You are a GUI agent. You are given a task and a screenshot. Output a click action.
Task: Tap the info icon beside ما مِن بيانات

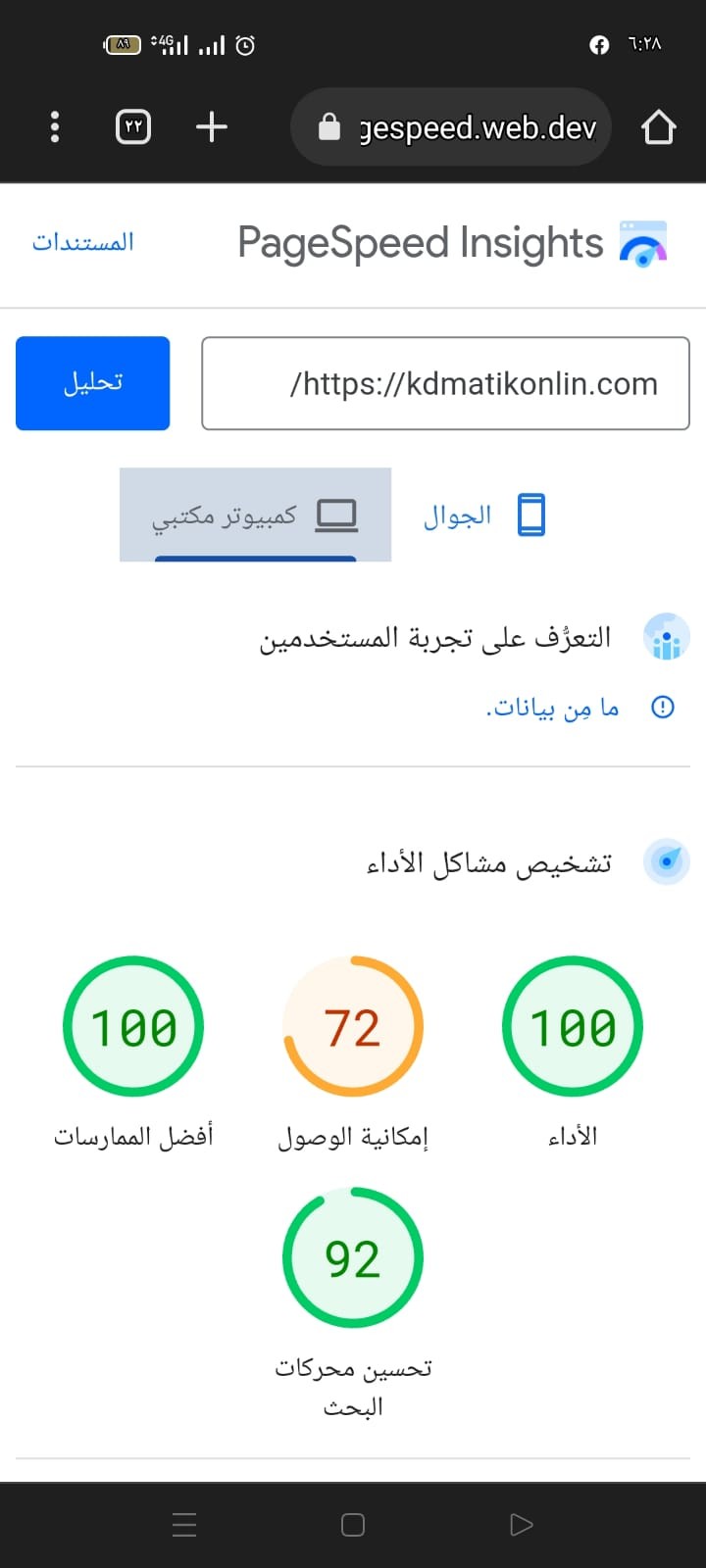(663, 707)
